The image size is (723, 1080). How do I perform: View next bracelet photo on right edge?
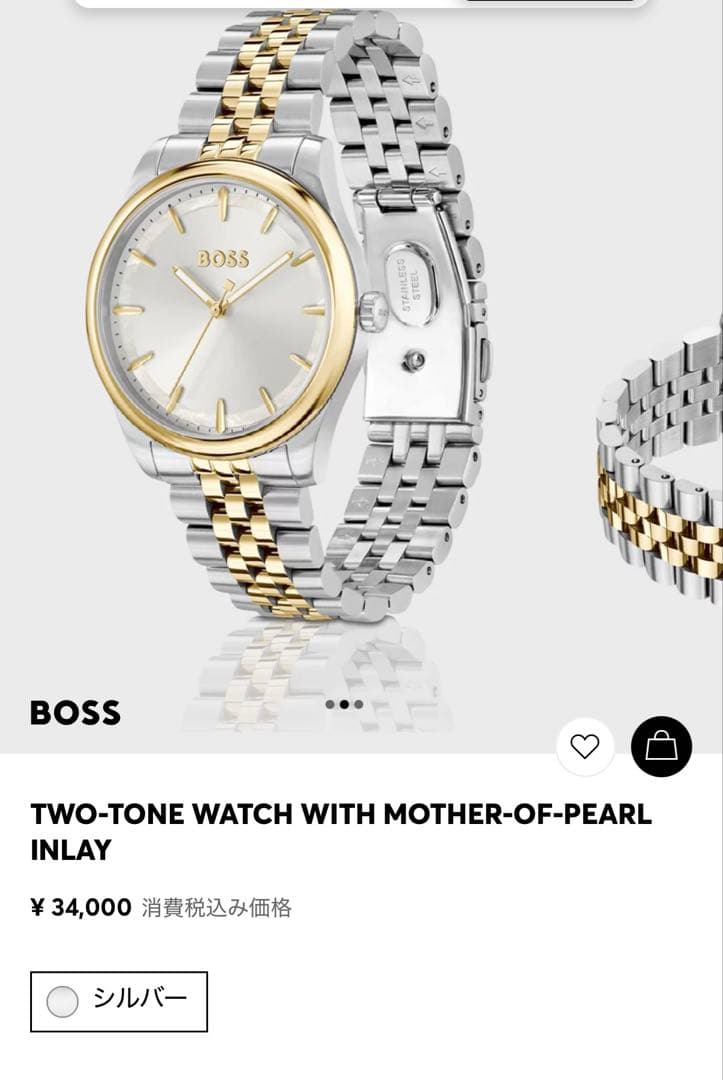click(660, 468)
